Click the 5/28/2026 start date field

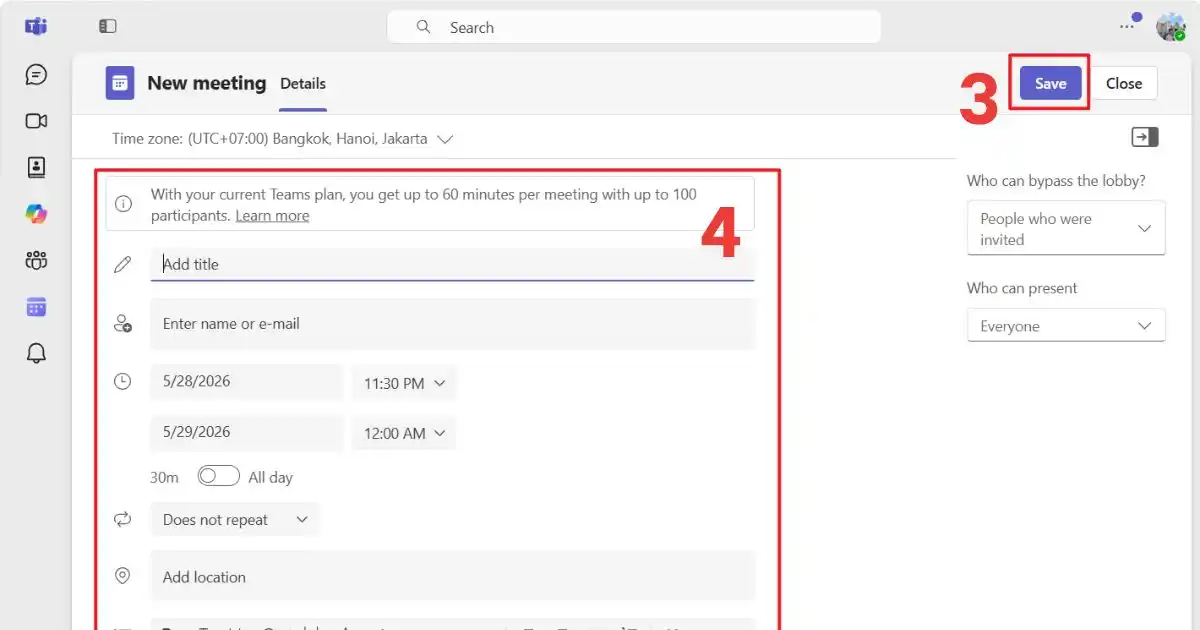coord(246,381)
